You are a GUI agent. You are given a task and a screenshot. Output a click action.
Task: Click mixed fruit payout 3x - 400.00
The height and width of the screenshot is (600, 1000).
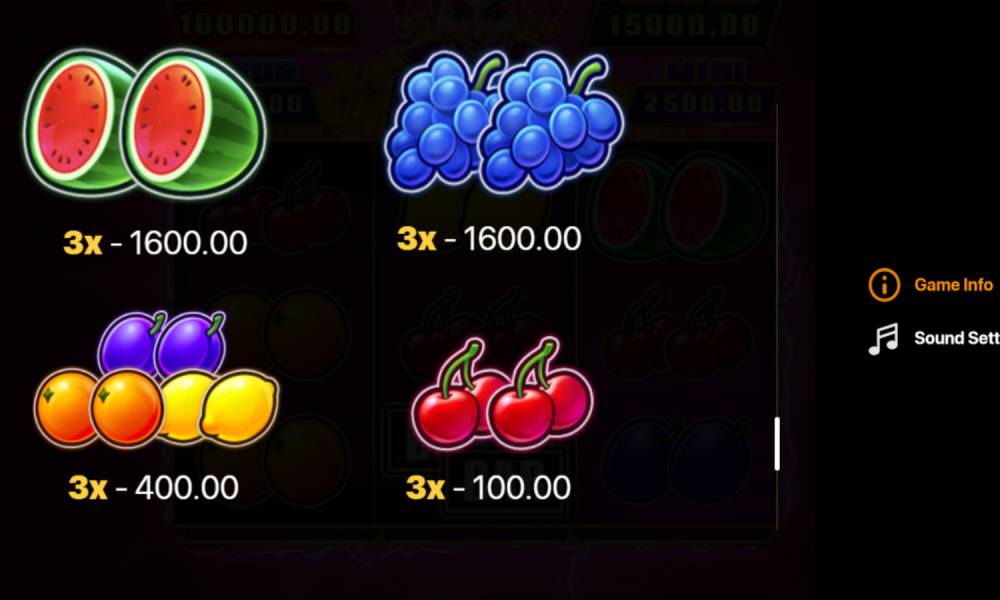154,488
